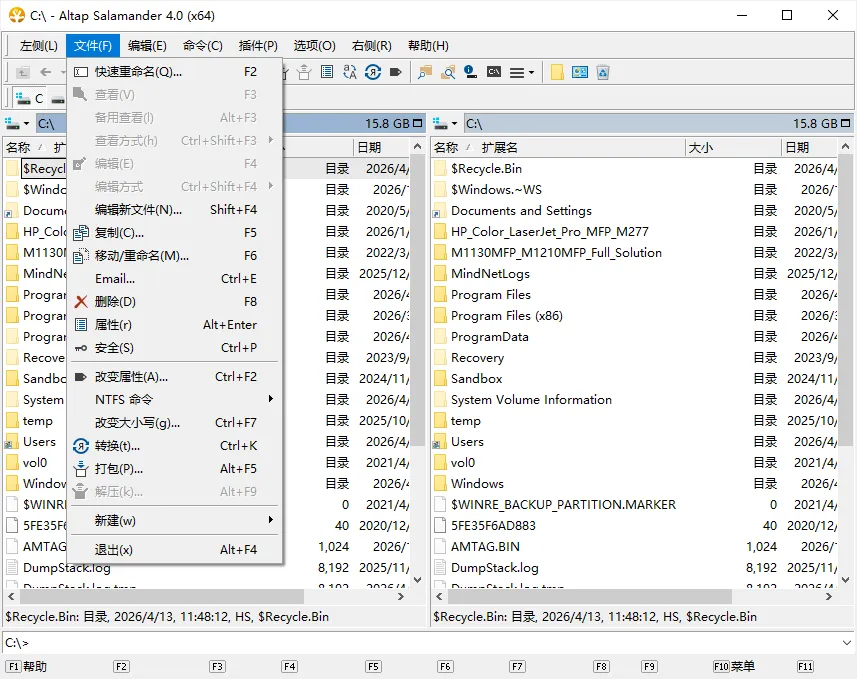
Task: Select Program Files (x86) in right panel
Action: click(506, 316)
